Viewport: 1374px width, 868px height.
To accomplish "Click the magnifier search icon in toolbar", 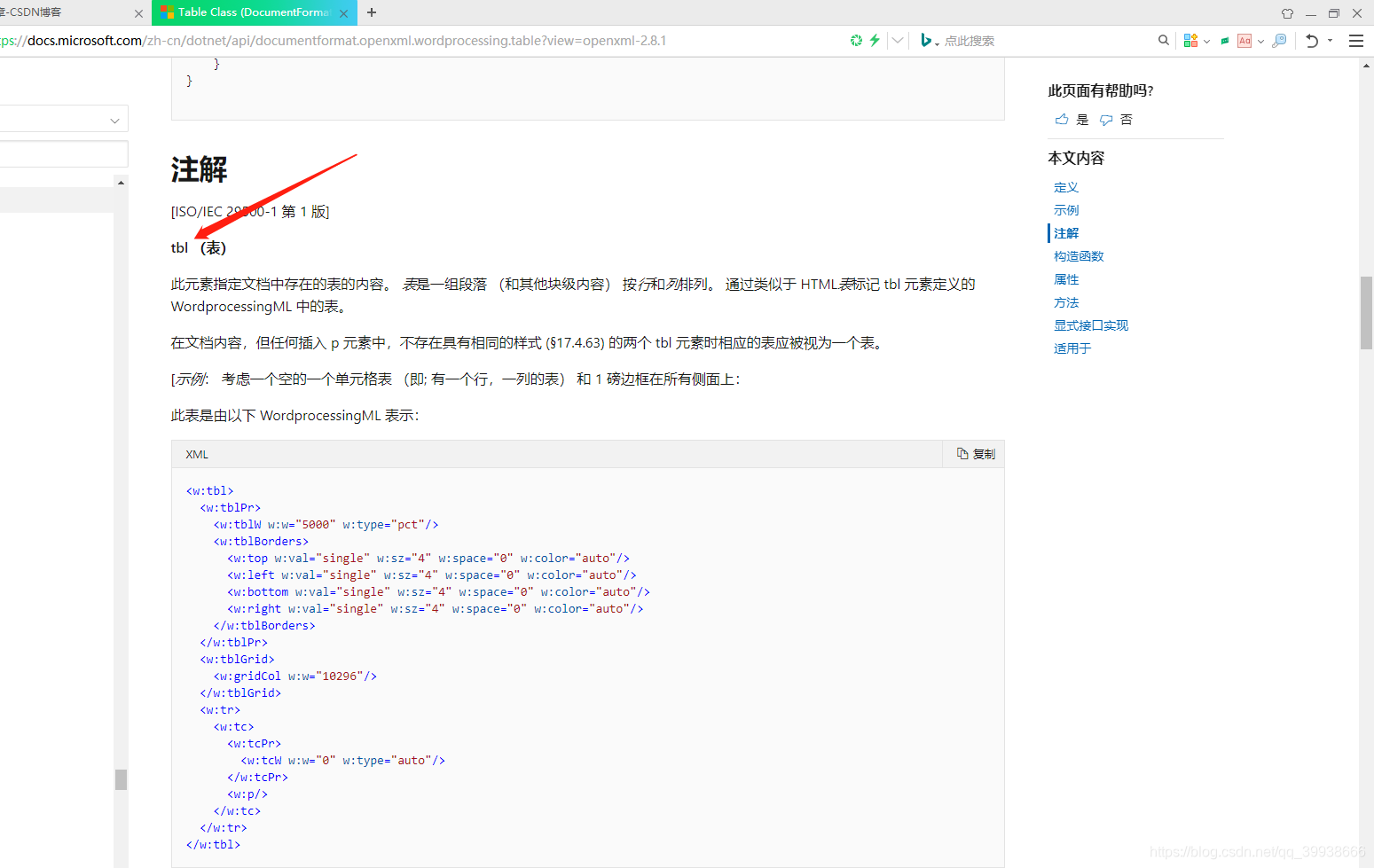I will pos(1163,40).
